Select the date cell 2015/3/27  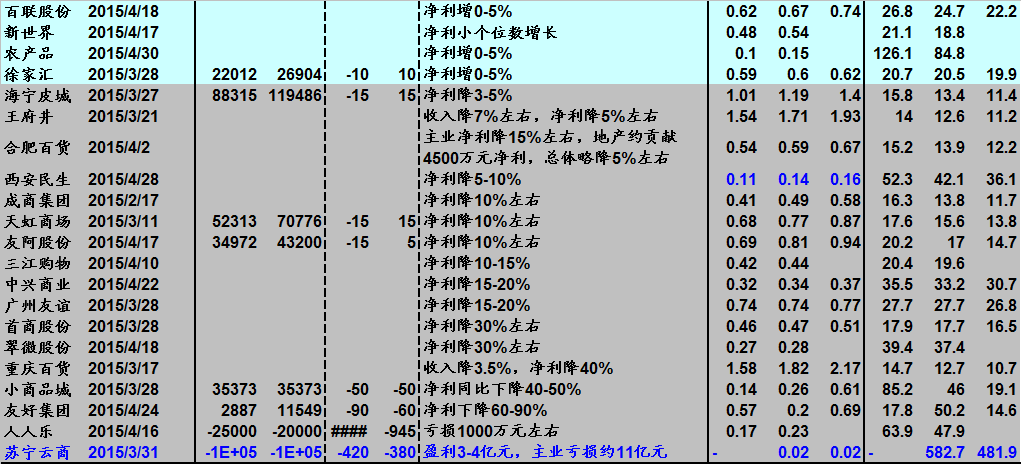click(123, 96)
